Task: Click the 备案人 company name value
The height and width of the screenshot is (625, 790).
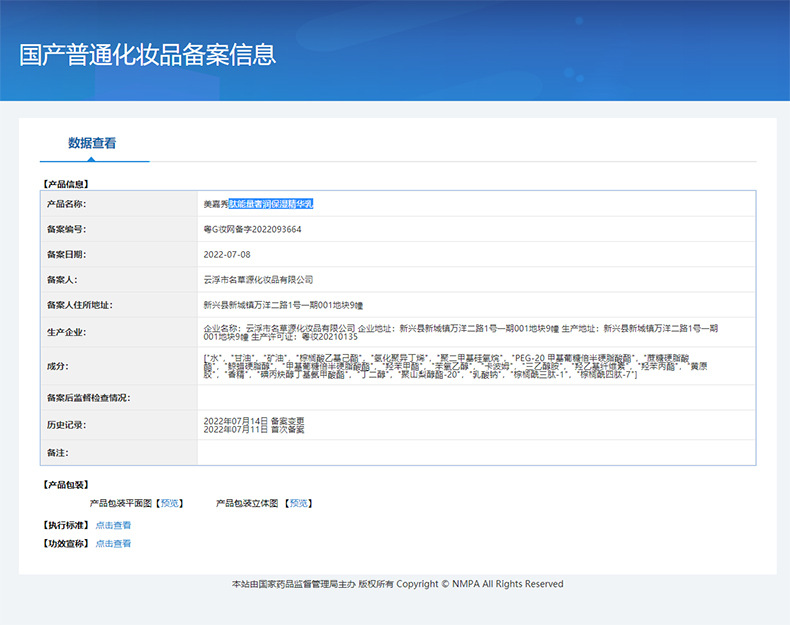Action: coord(258,280)
